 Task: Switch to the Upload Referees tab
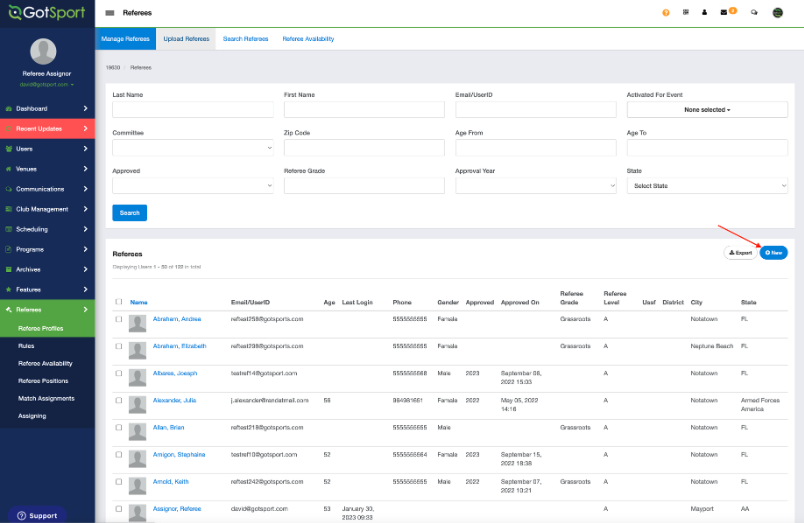pyautogui.click(x=186, y=39)
